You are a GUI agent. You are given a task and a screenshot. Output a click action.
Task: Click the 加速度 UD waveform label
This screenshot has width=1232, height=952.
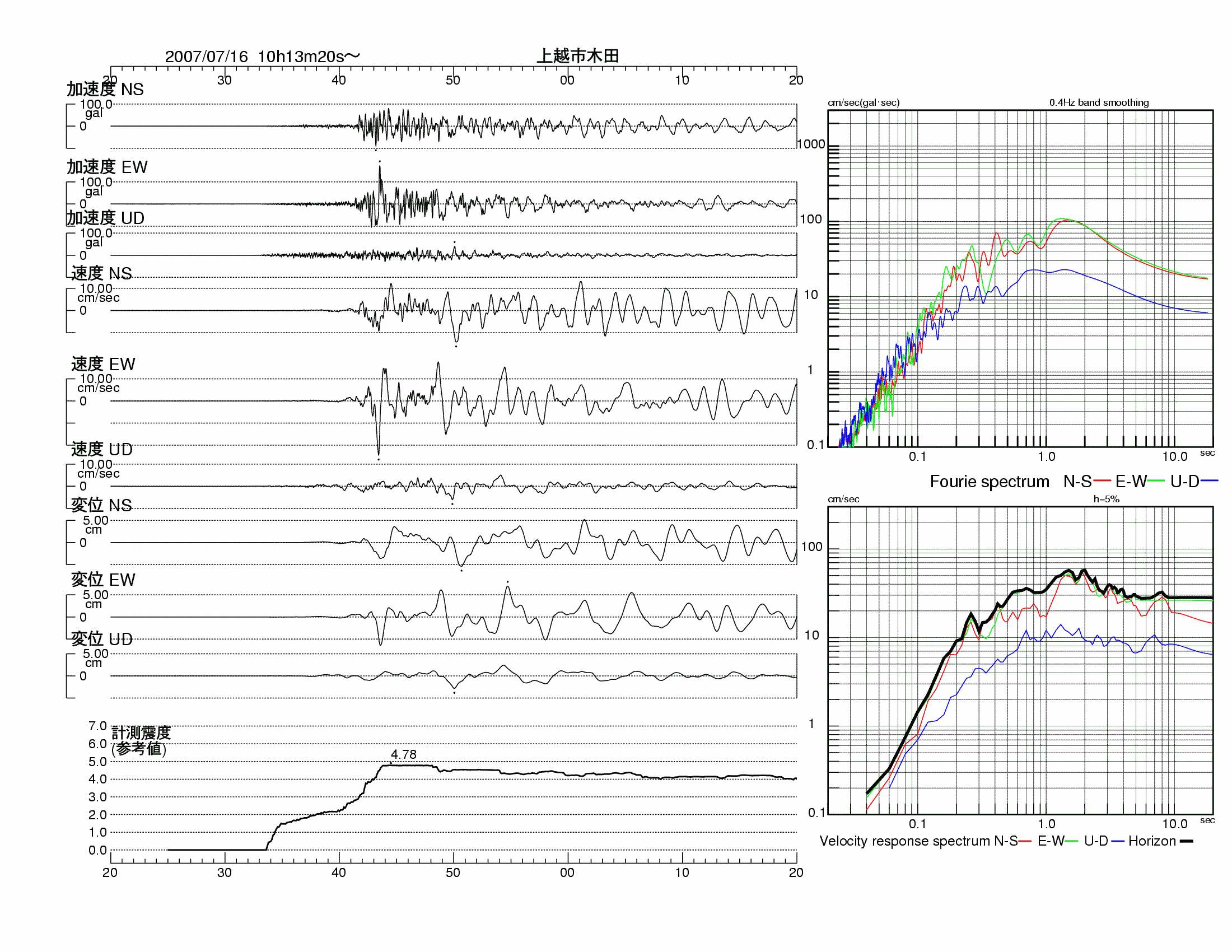coord(105,218)
